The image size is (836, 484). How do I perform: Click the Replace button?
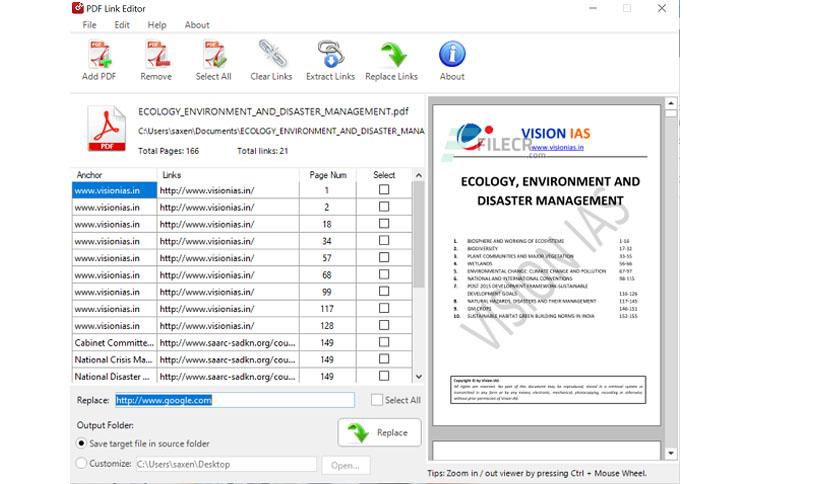coord(380,432)
